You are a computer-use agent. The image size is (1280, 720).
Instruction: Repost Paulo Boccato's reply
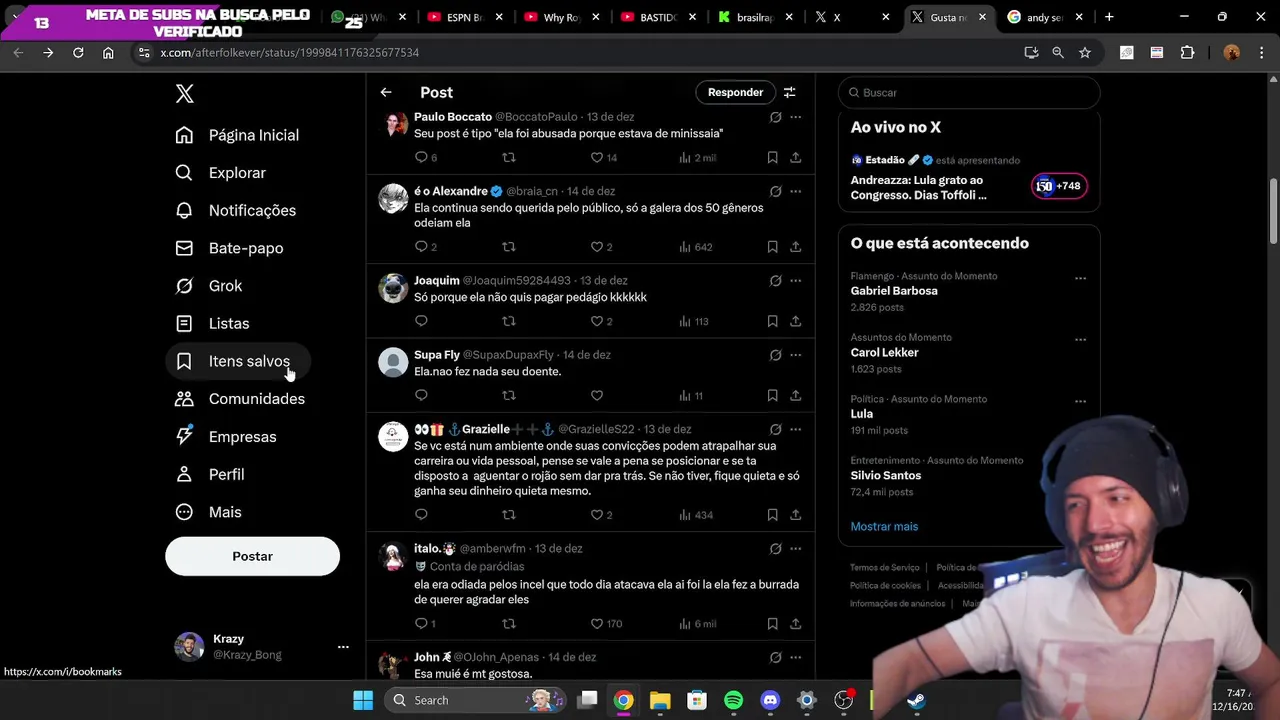[x=509, y=157]
